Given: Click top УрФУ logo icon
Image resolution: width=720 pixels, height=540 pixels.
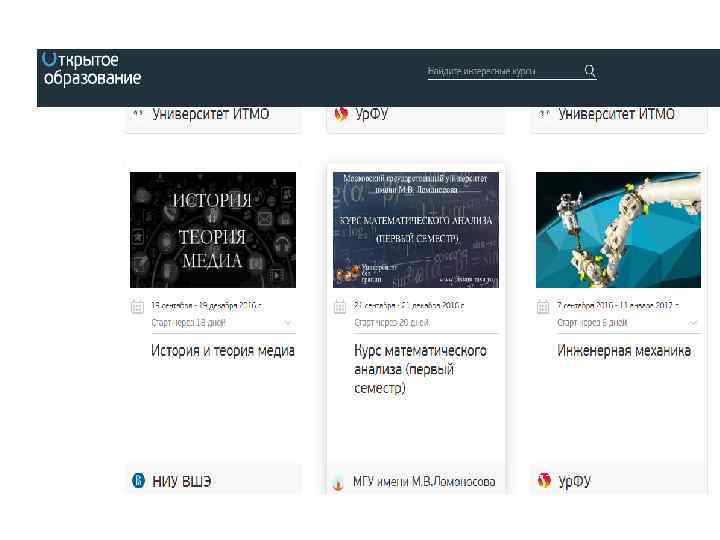Looking at the screenshot, I should [341, 114].
